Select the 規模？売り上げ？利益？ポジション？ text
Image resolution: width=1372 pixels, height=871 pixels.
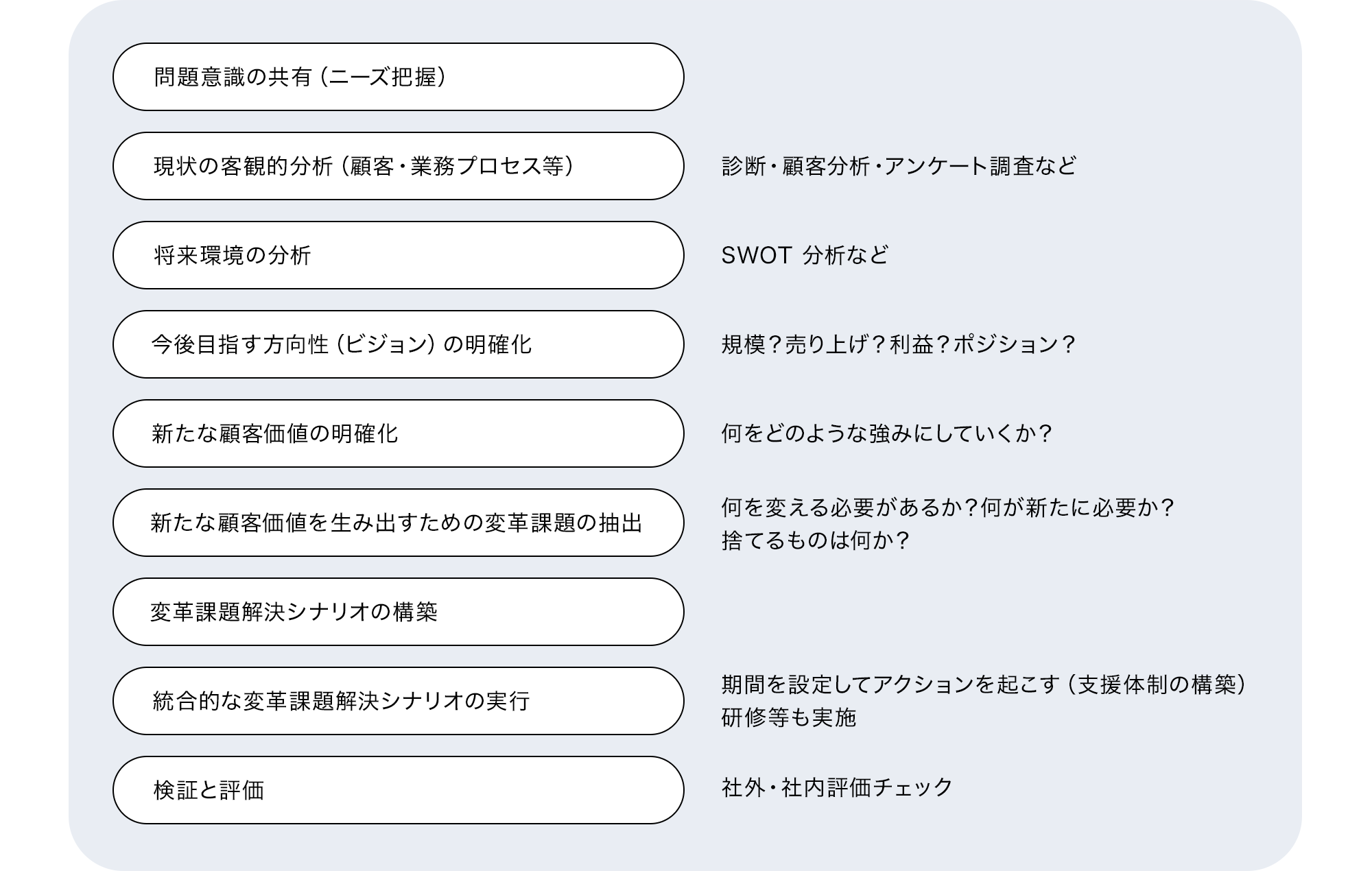[899, 344]
